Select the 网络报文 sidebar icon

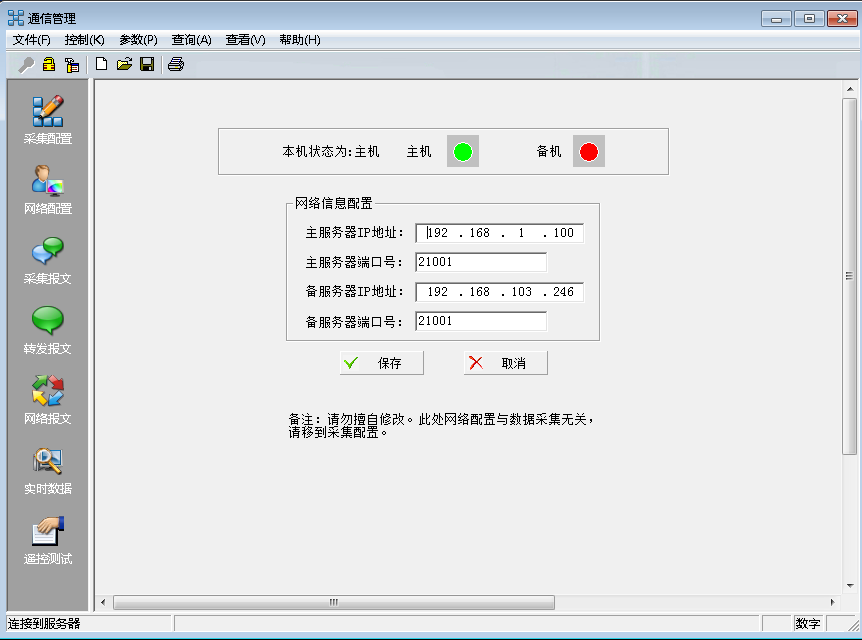46,397
